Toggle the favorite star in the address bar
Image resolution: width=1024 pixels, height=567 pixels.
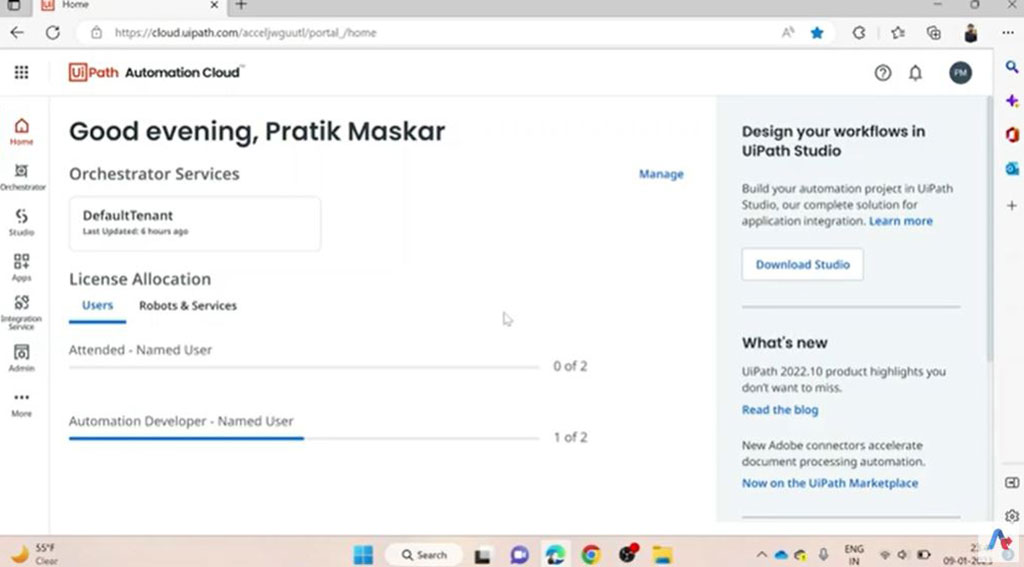817,33
